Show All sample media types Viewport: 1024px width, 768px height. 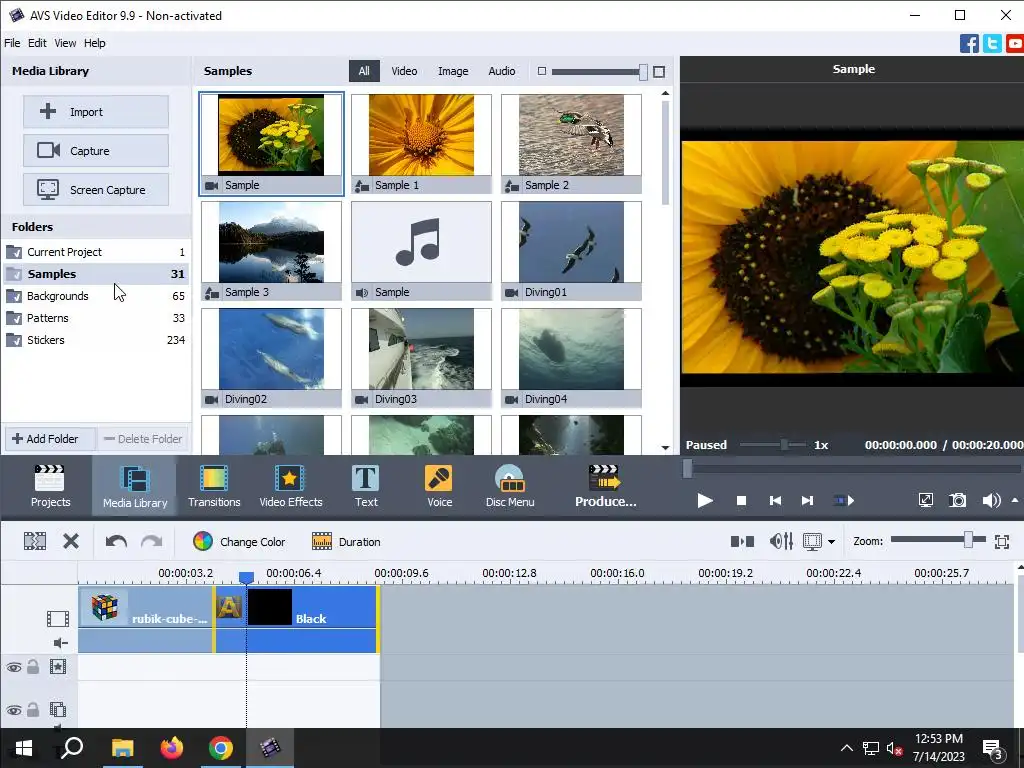tap(364, 71)
